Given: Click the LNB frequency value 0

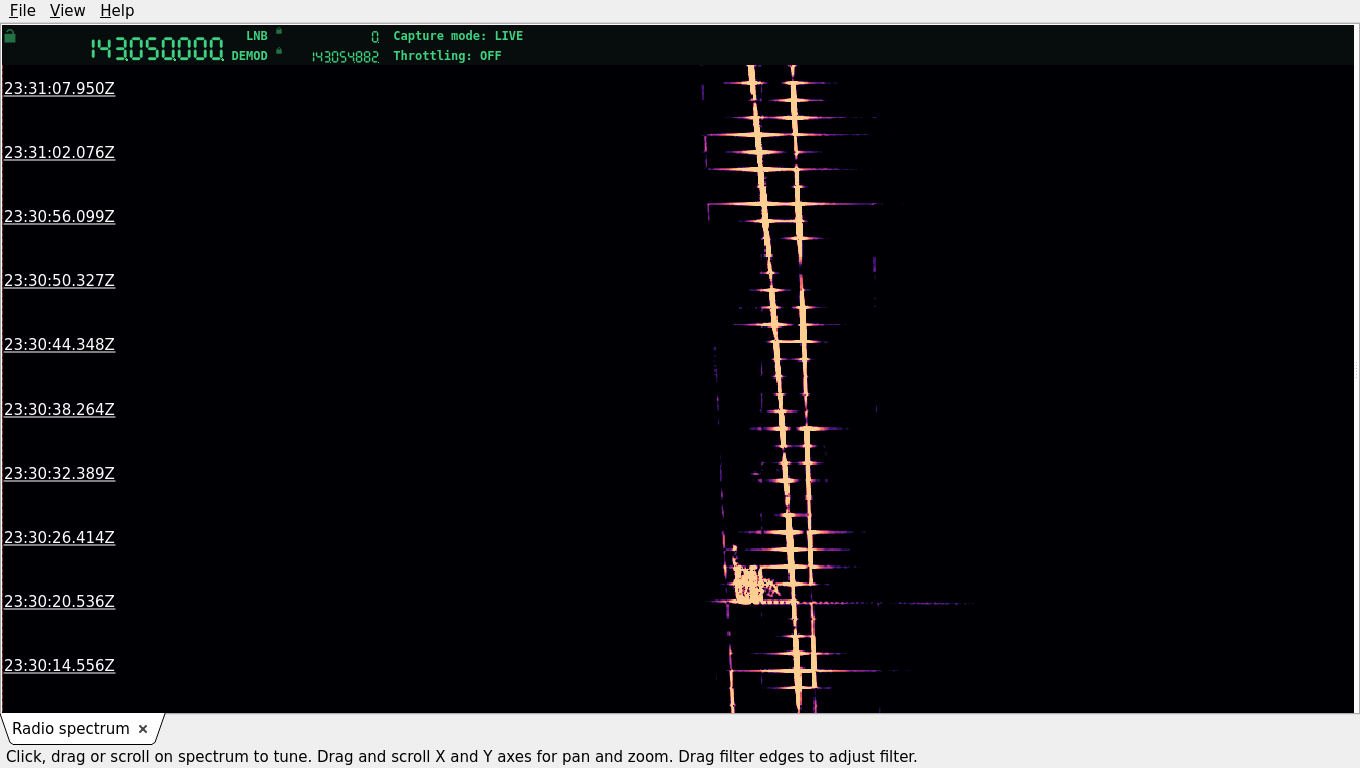Looking at the screenshot, I should [x=375, y=37].
